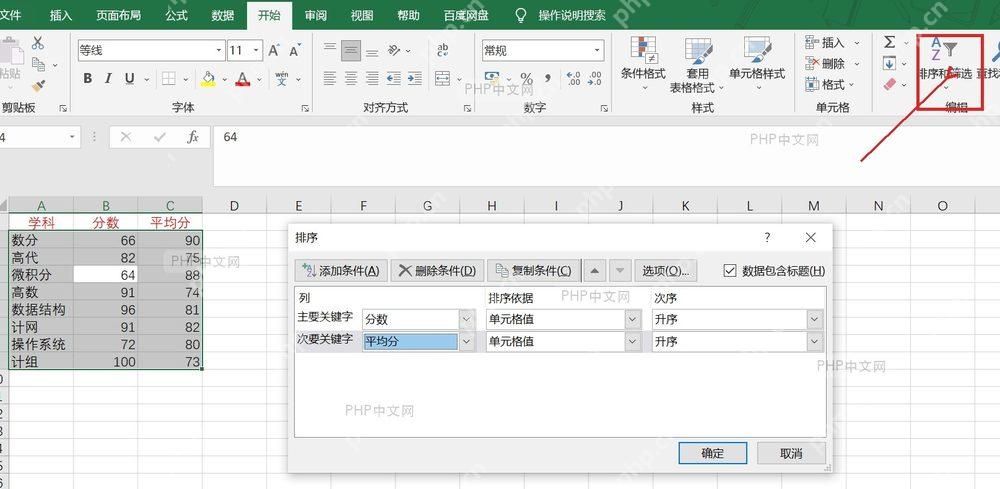Switch to the 视图 ribbon tab
The width and height of the screenshot is (1000, 489).
tap(362, 15)
